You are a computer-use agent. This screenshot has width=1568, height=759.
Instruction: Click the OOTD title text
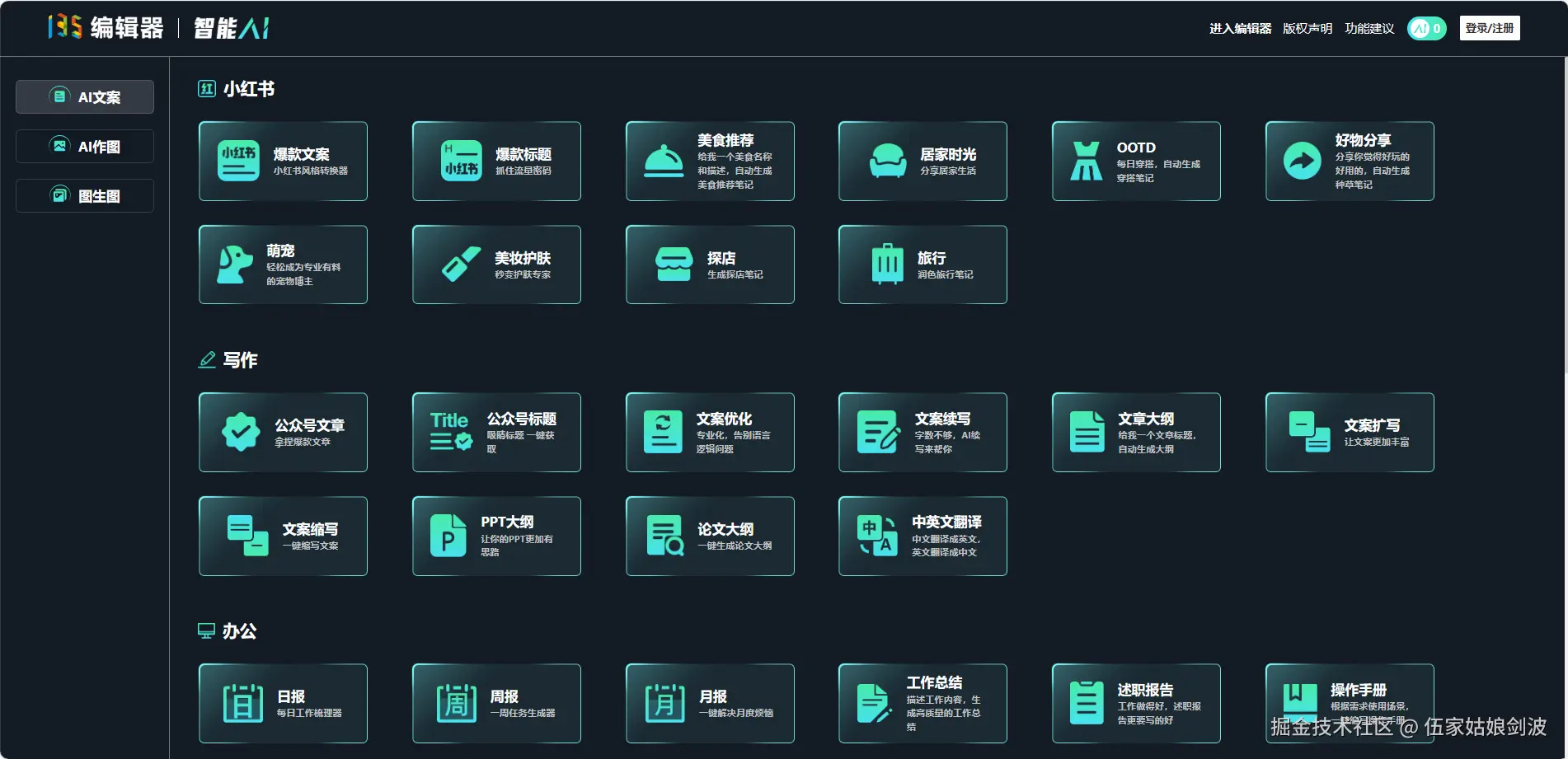(x=1136, y=148)
